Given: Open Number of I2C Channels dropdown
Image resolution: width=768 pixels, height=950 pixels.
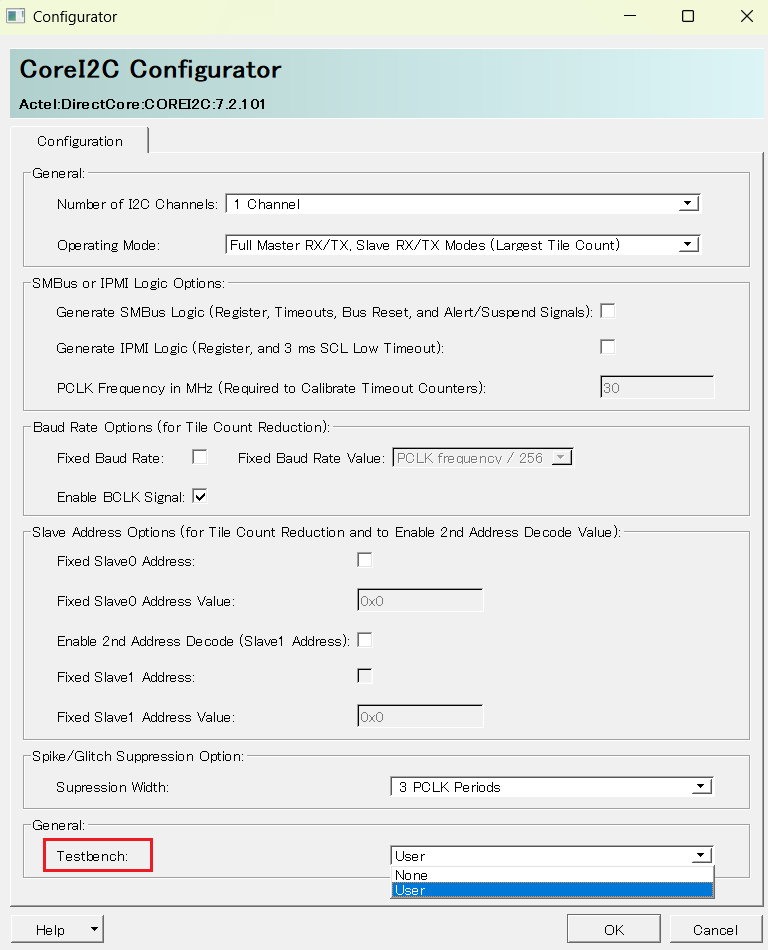Looking at the screenshot, I should 688,204.
